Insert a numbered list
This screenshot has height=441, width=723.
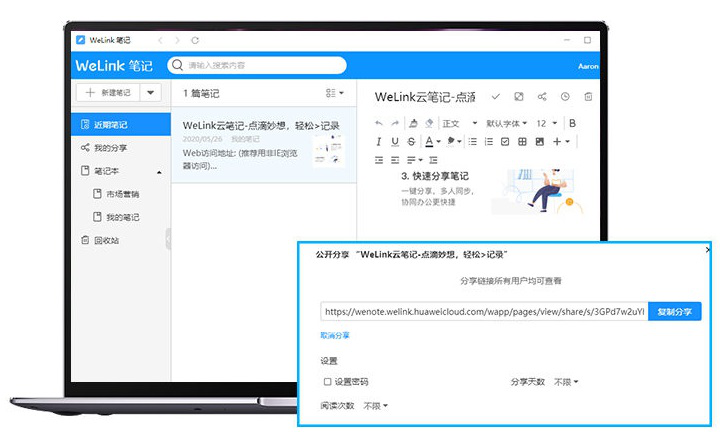coord(489,142)
